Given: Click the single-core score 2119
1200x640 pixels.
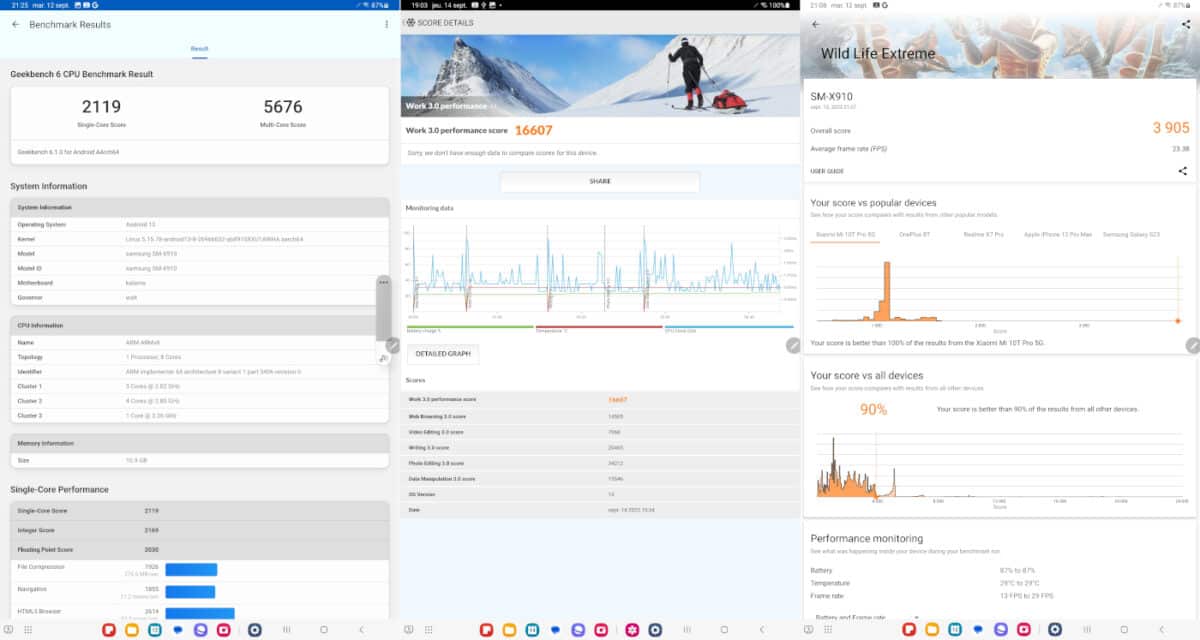Looking at the screenshot, I should 101,107.
